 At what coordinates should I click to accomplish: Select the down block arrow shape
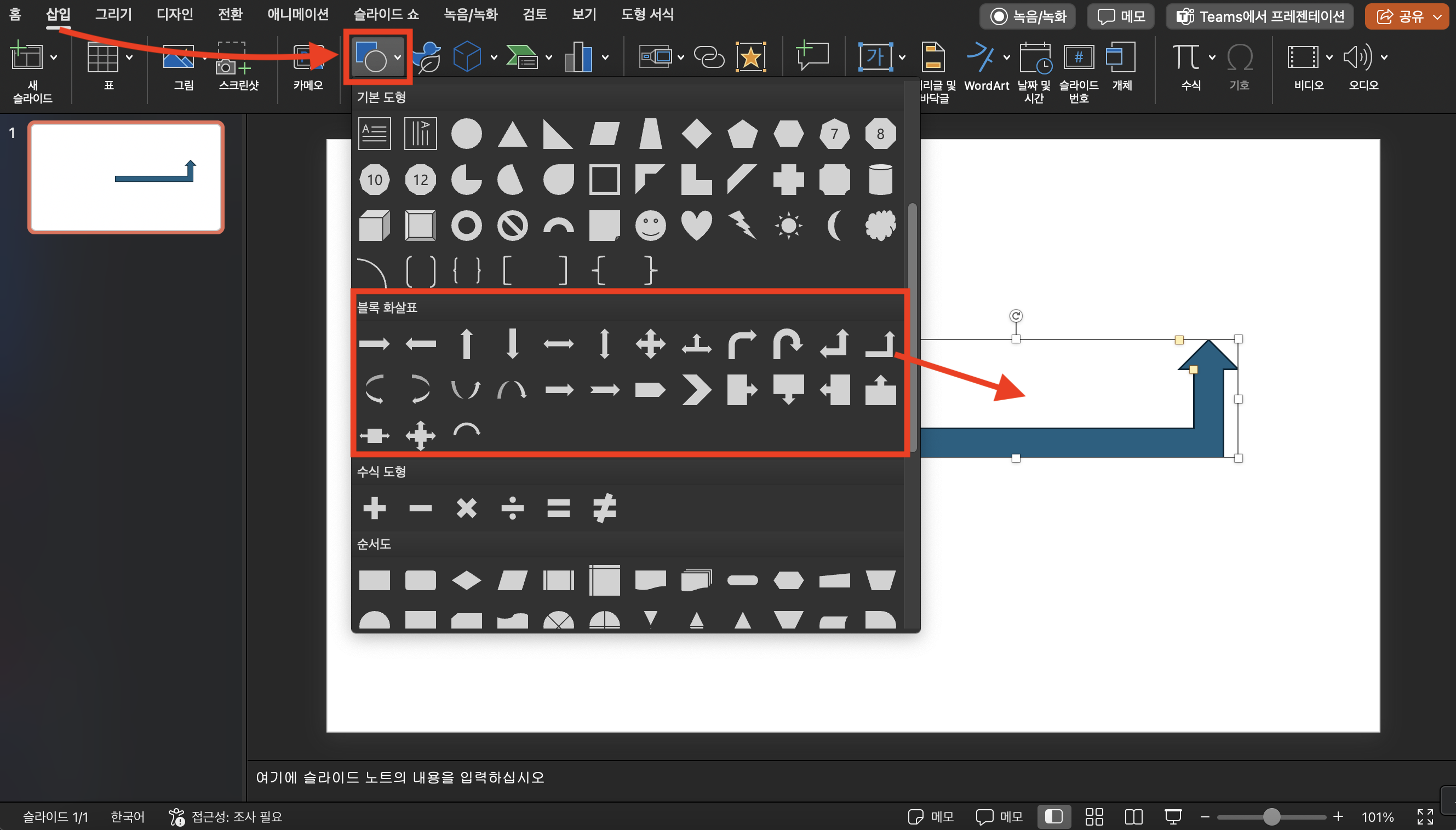[x=512, y=344]
